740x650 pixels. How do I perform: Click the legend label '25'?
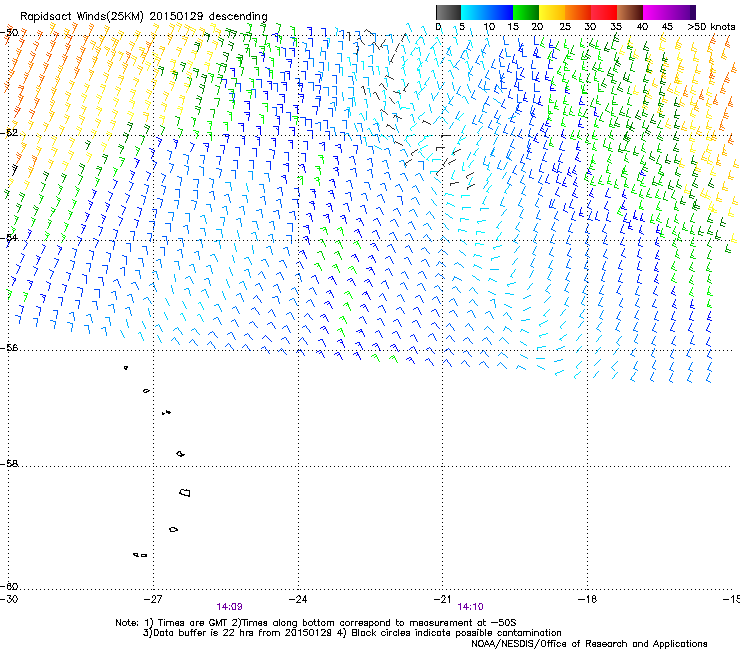point(564,27)
